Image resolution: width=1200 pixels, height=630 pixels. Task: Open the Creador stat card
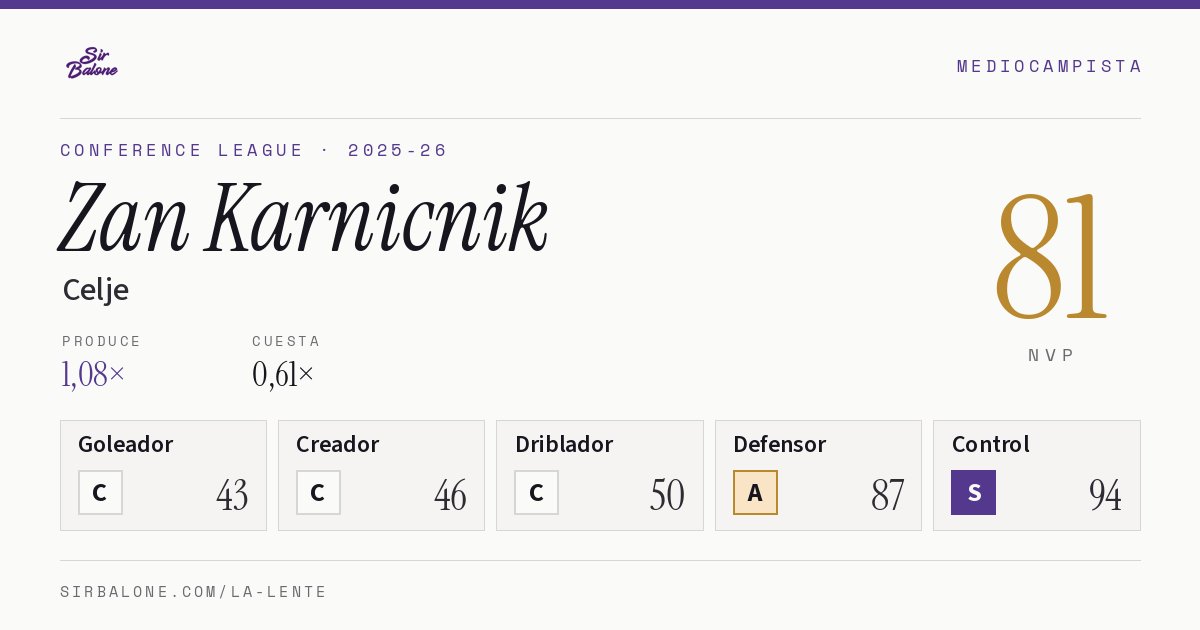[381, 475]
